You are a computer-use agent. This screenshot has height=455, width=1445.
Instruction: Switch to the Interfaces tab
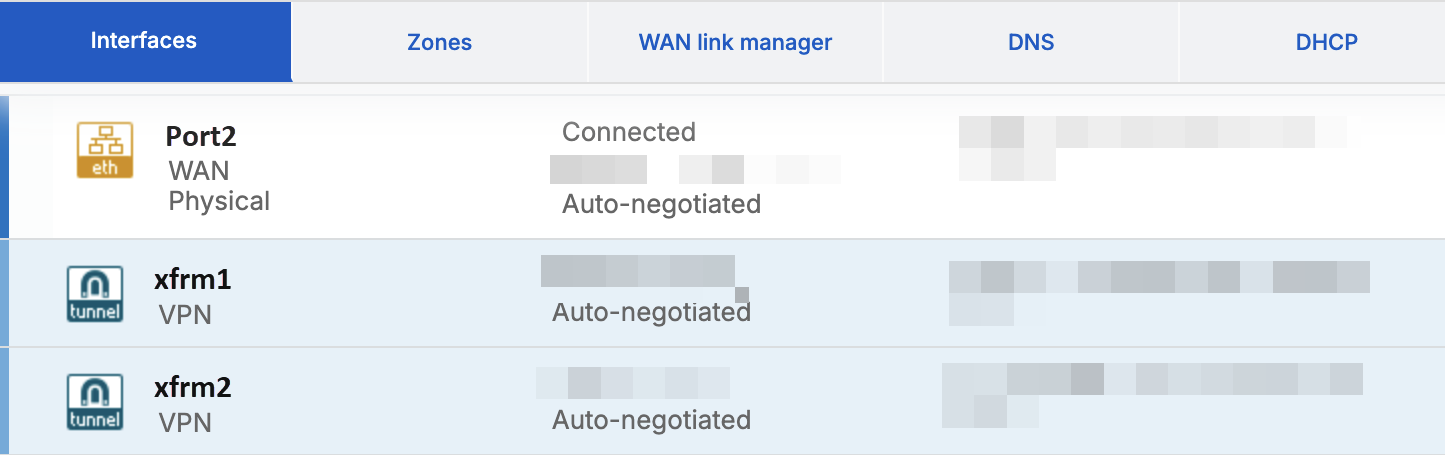point(144,41)
